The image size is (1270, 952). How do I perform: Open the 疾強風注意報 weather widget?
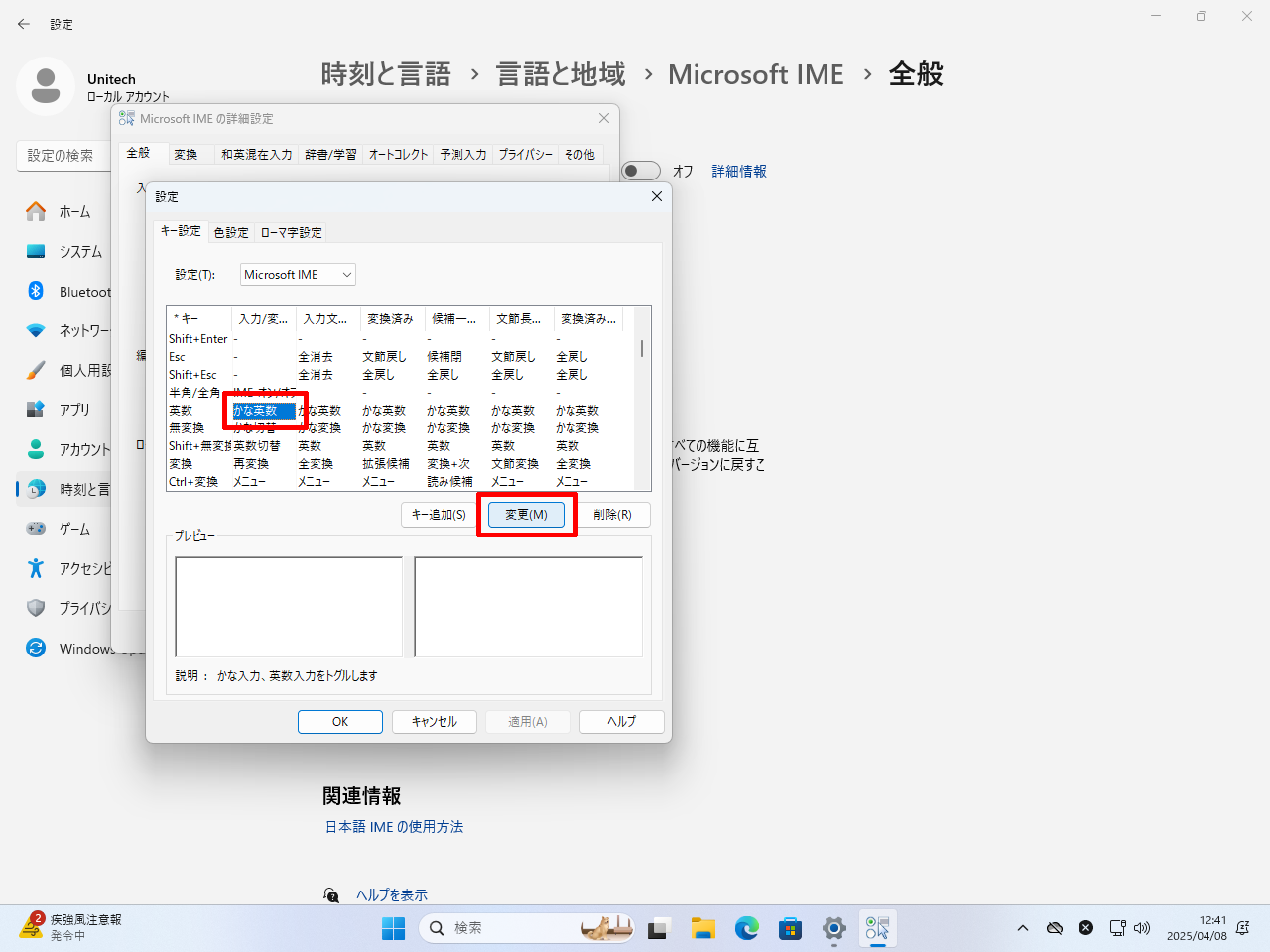[x=71, y=927]
